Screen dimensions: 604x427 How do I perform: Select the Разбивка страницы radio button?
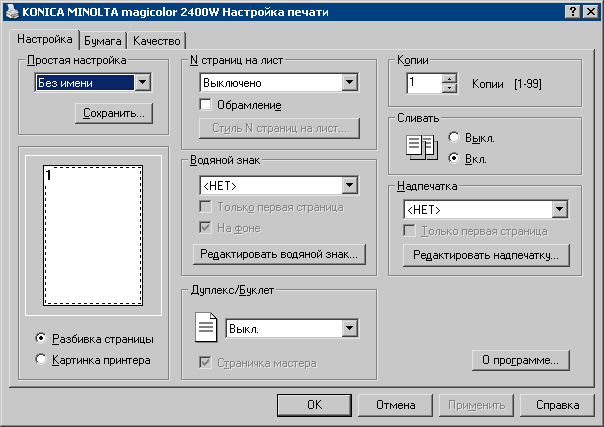[x=40, y=338]
